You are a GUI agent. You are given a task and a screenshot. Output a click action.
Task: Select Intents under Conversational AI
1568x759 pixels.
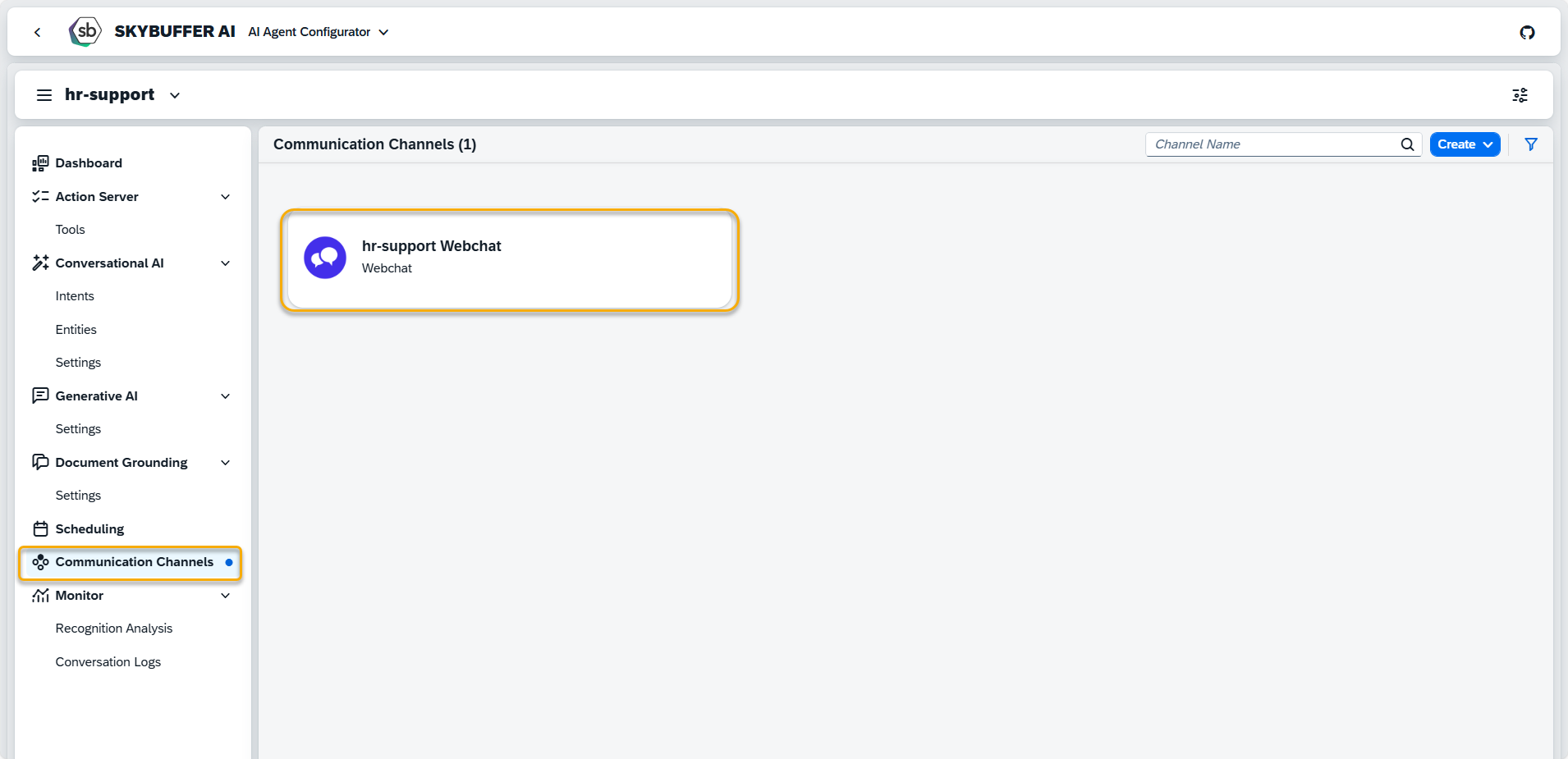[75, 296]
